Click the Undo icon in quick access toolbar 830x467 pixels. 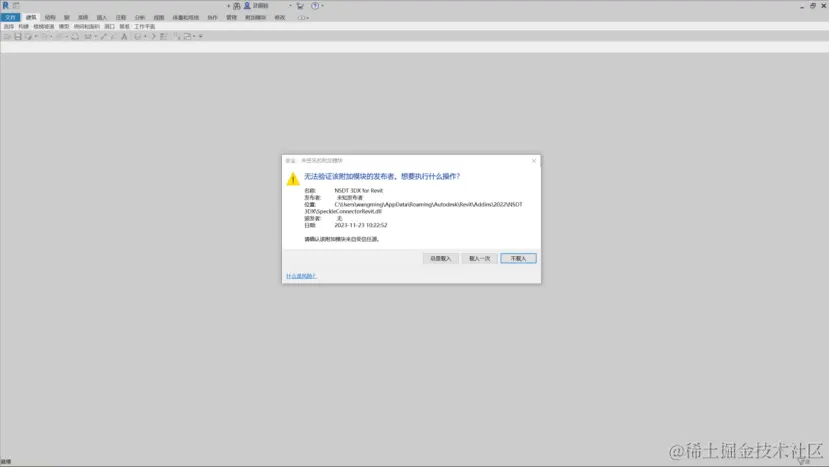44,37
